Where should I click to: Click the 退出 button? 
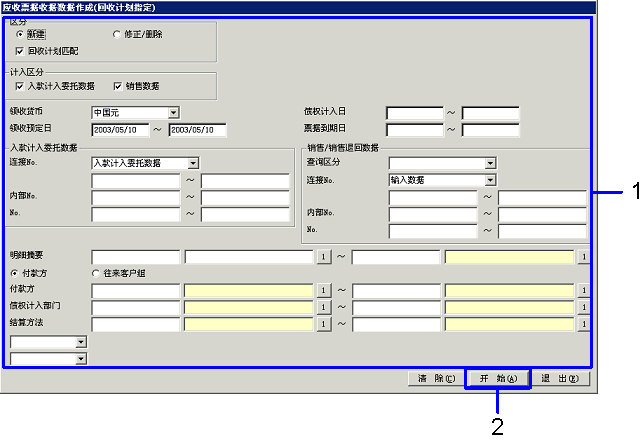(559, 379)
